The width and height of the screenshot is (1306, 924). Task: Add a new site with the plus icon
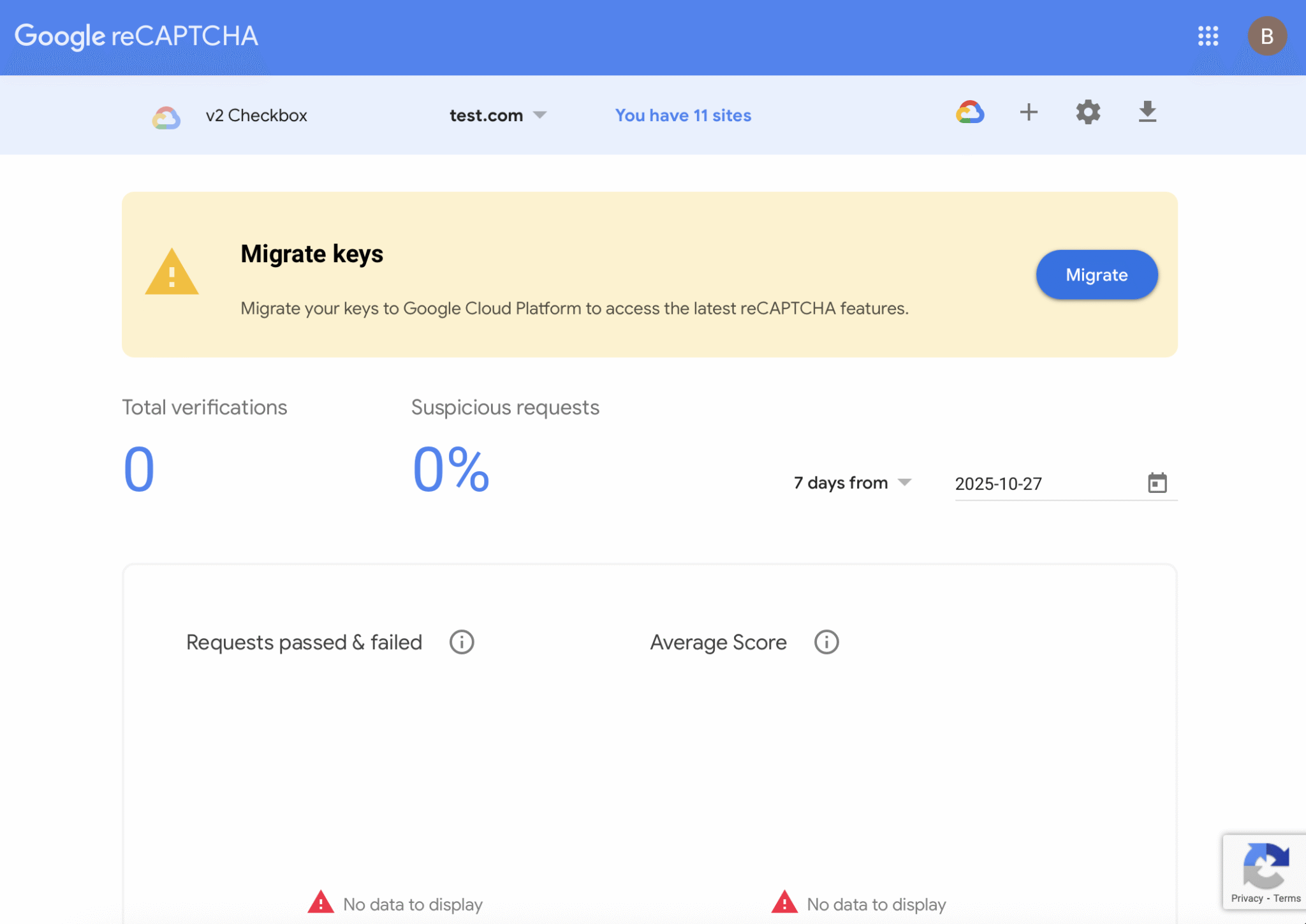tap(1029, 112)
